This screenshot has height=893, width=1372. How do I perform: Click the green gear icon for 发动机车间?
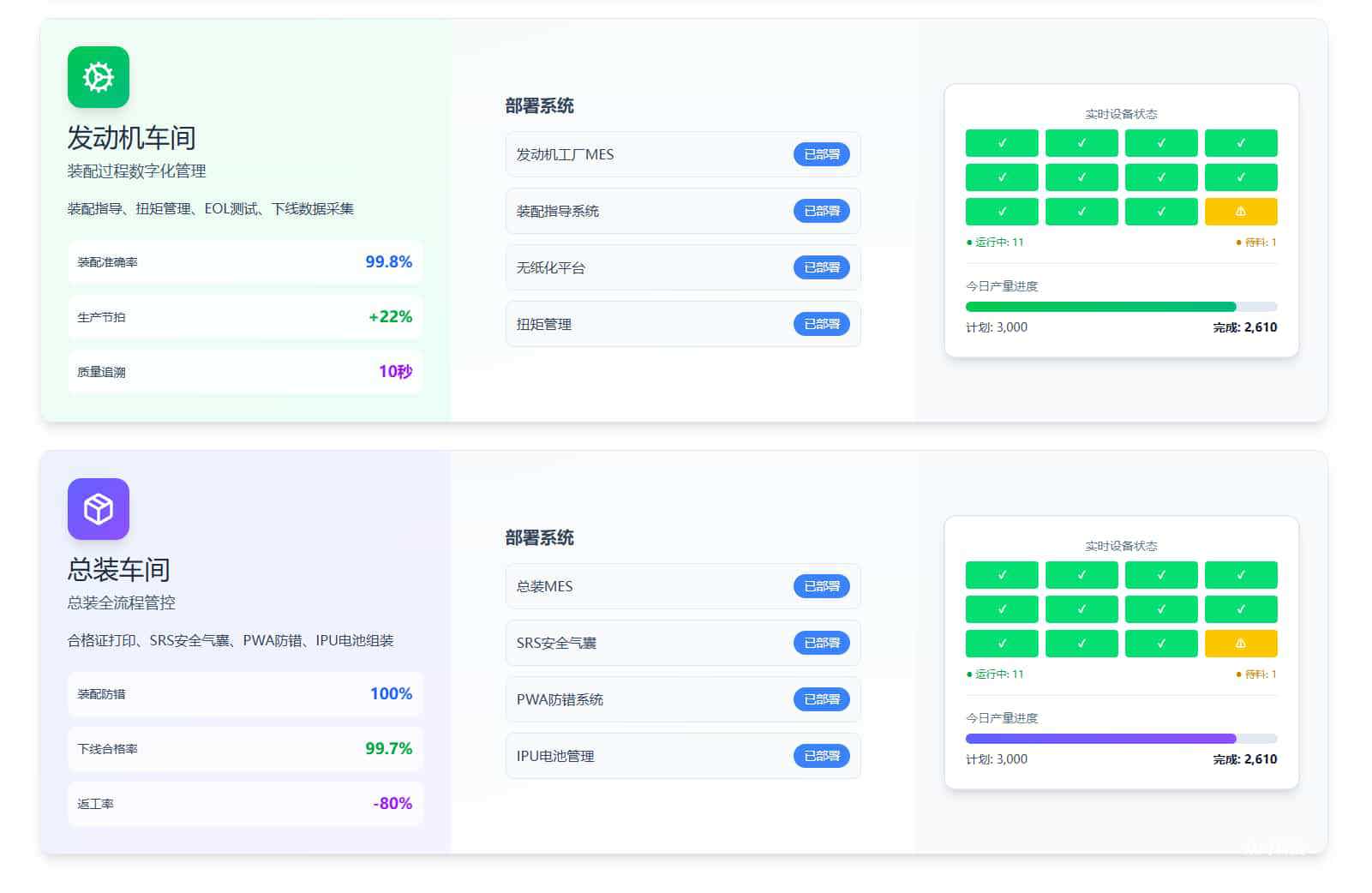tap(99, 77)
